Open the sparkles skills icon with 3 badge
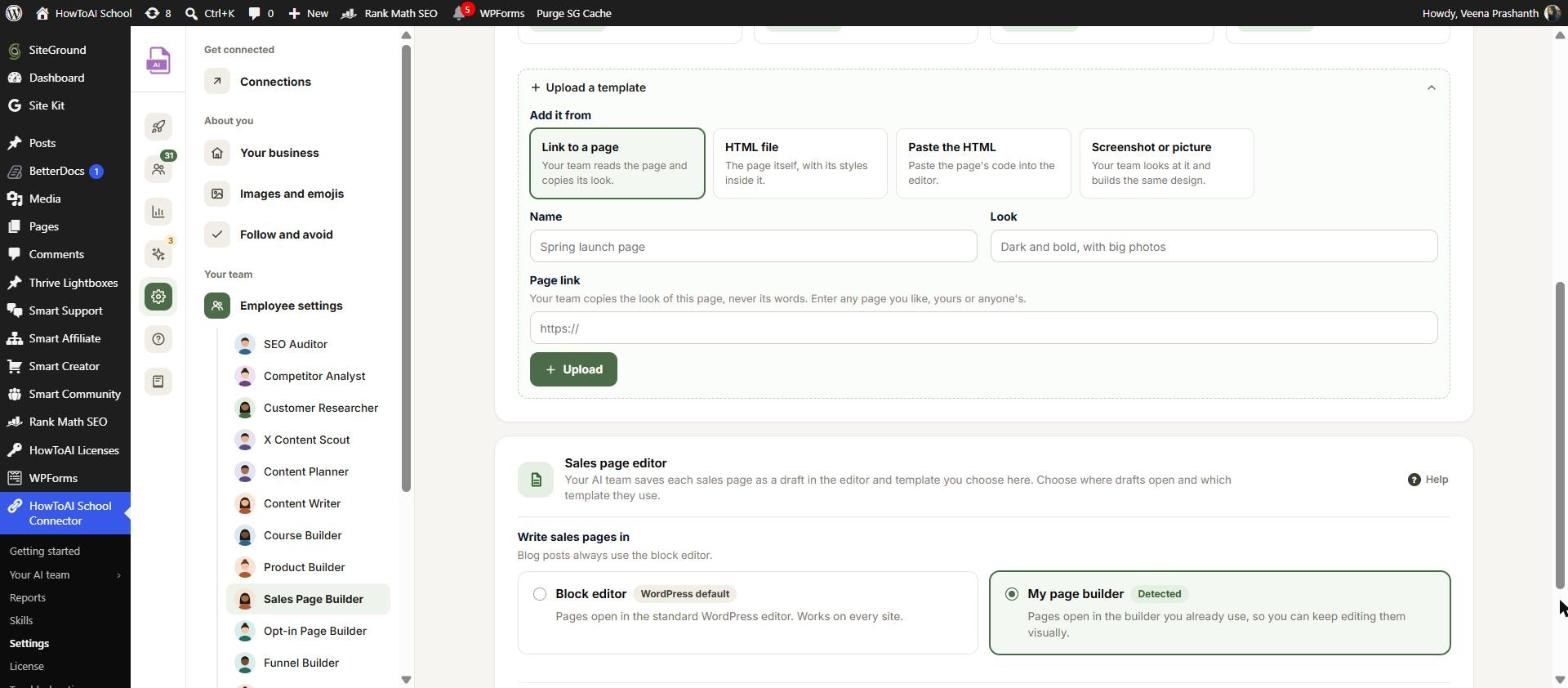Screen dimensions: 1568x688 (158, 254)
